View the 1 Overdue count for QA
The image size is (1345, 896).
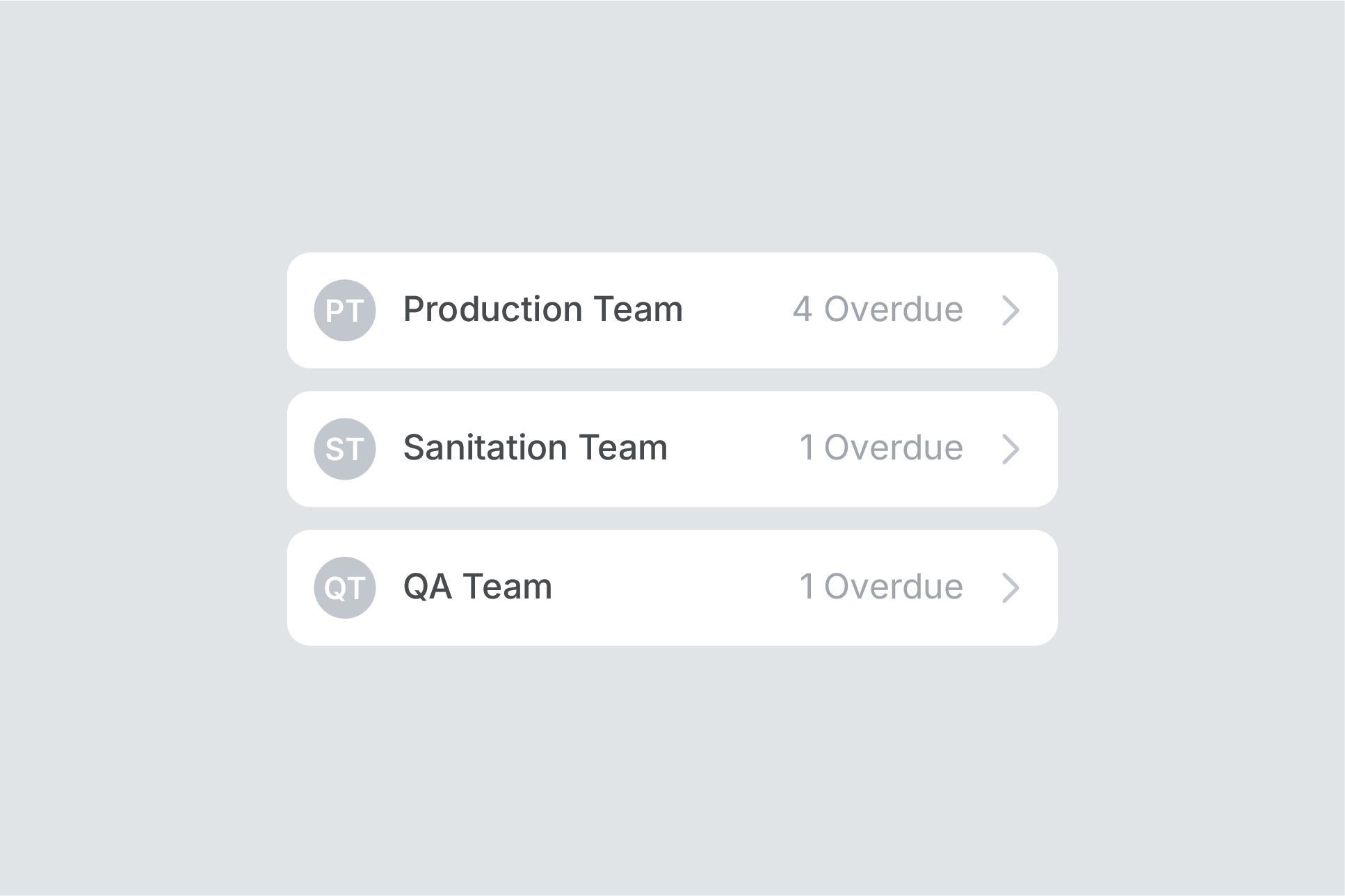point(881,587)
